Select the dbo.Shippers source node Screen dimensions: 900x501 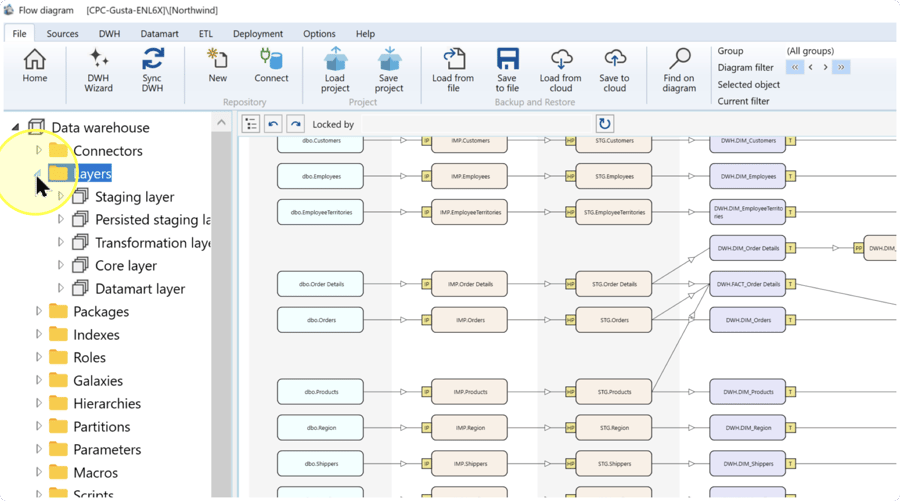(320, 464)
